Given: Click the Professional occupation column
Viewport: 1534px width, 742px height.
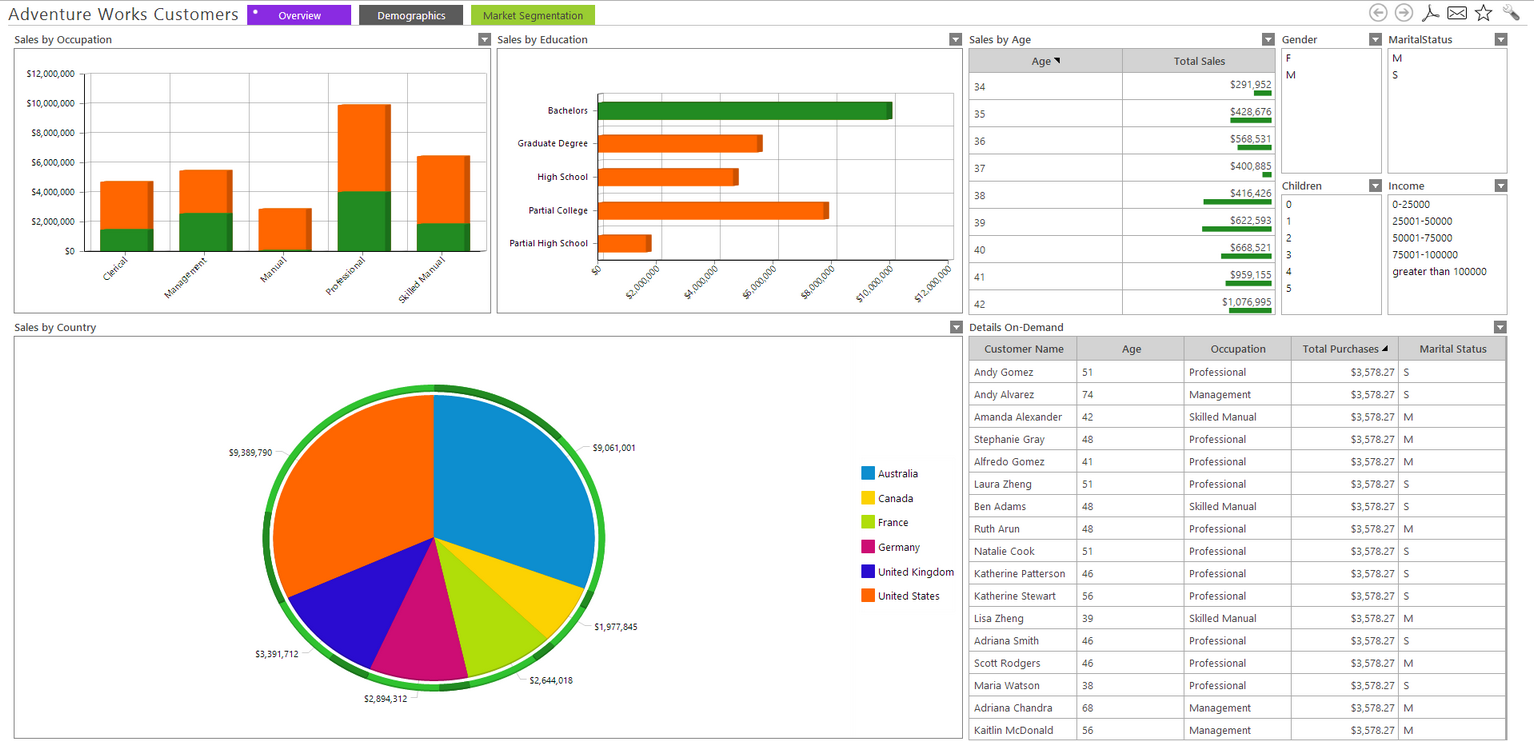Looking at the screenshot, I should coord(364,177).
